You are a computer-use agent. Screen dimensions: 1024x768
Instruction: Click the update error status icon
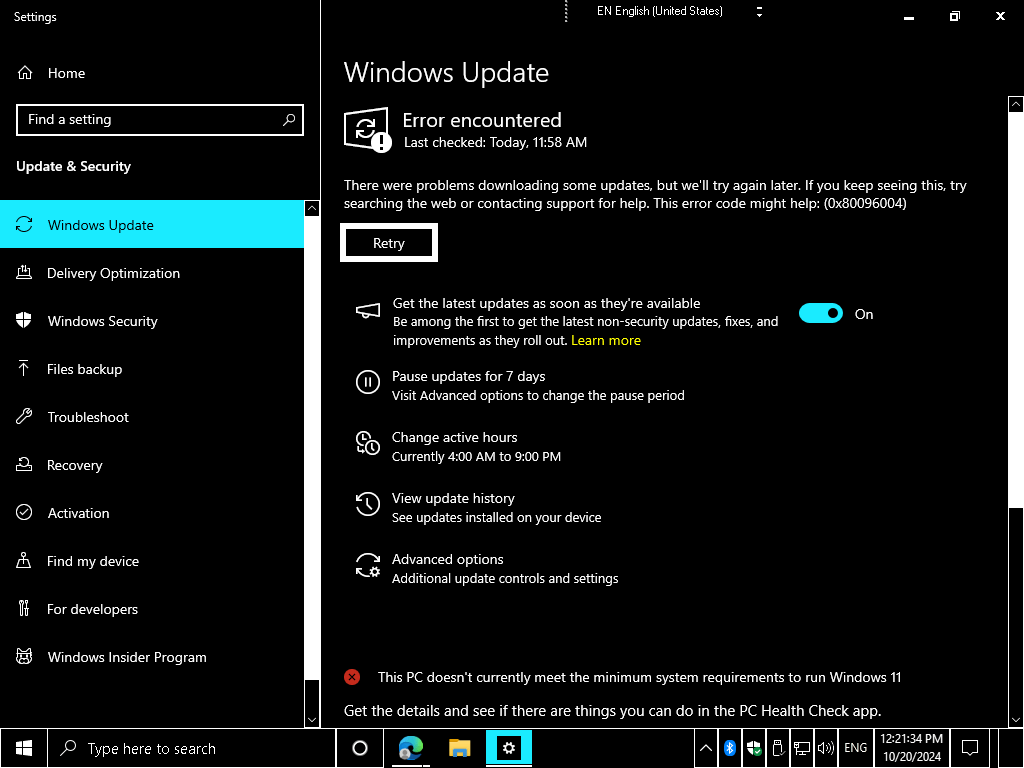(x=368, y=129)
